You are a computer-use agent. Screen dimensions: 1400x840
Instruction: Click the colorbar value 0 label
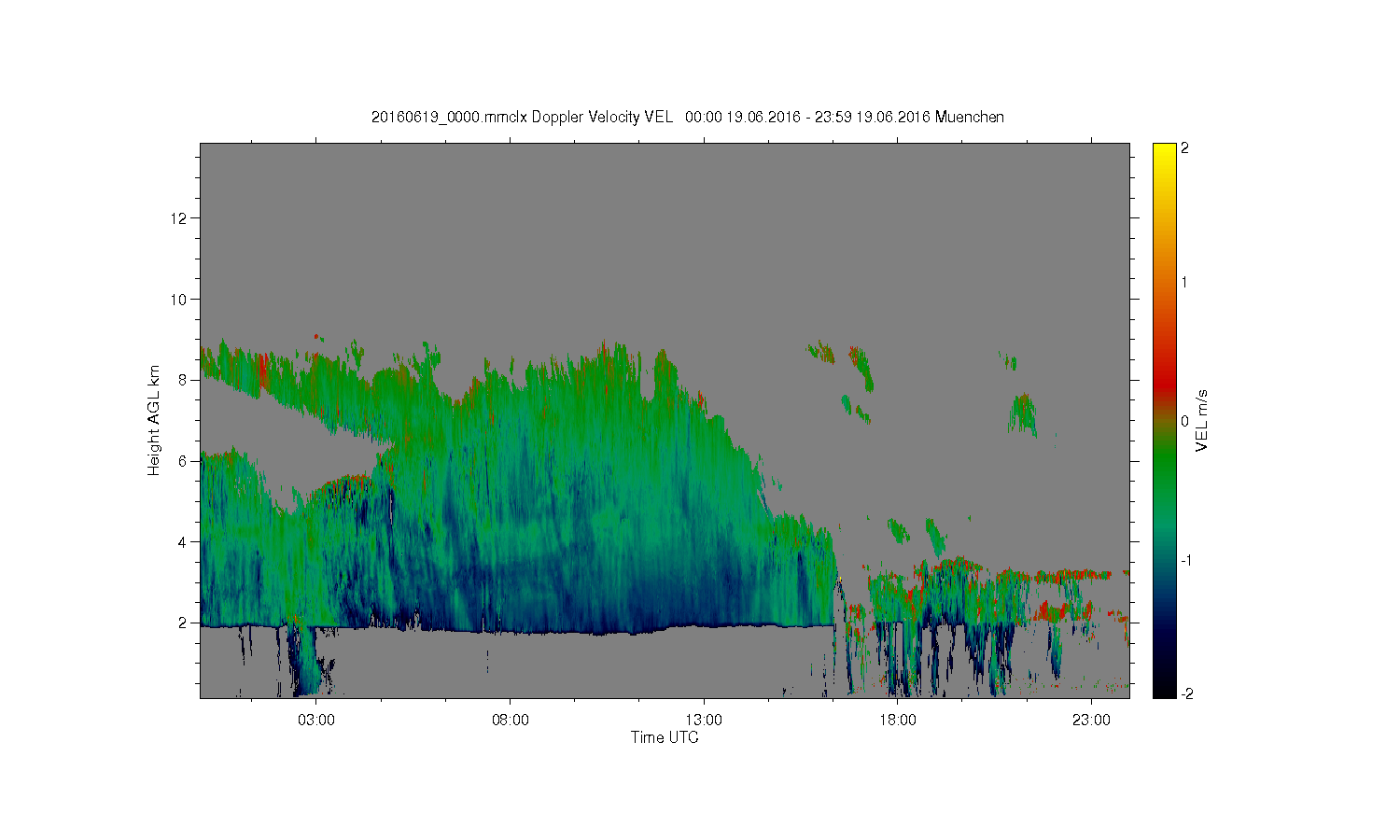(1184, 421)
